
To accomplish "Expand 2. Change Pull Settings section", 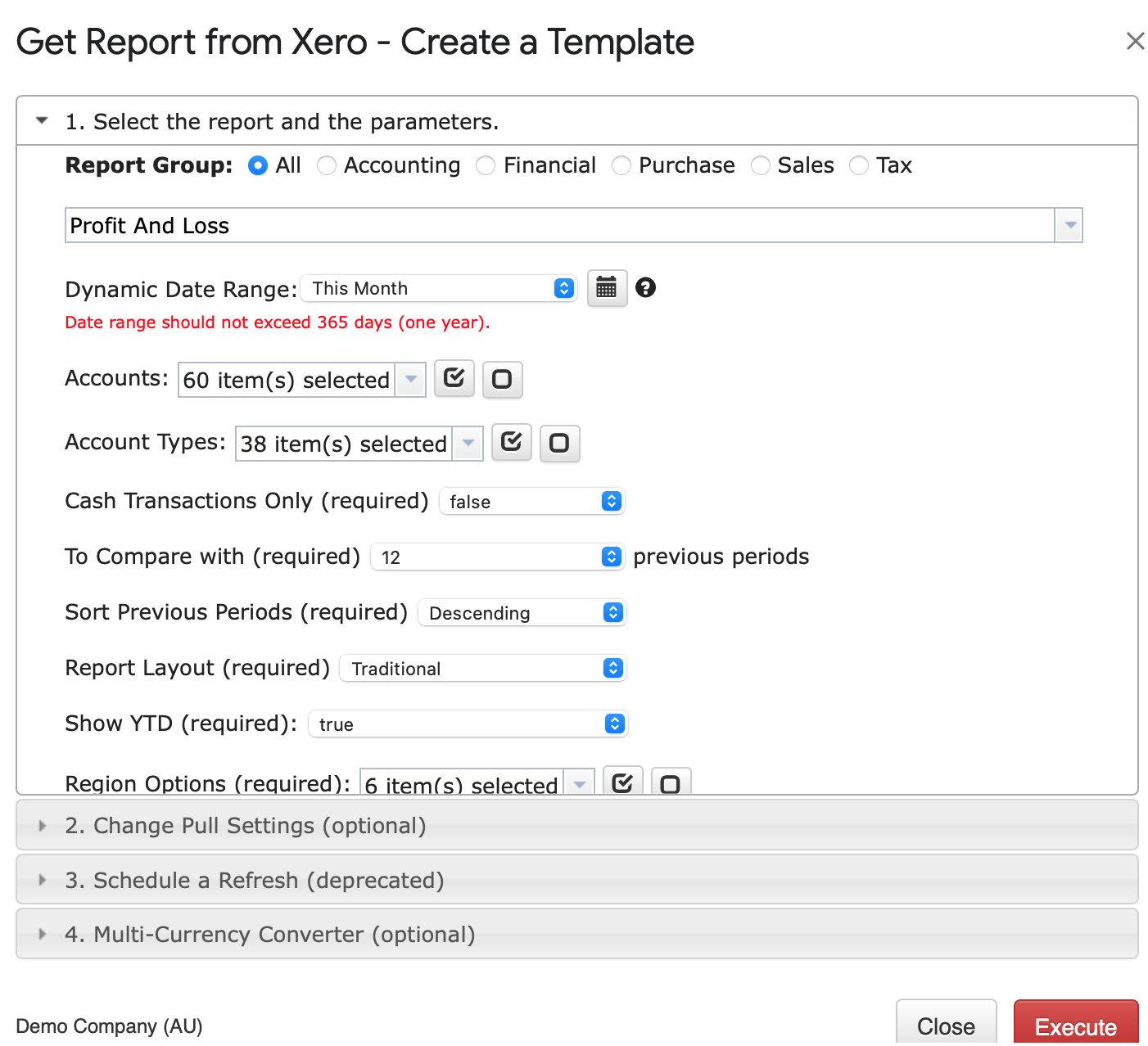I will click(x=577, y=825).
